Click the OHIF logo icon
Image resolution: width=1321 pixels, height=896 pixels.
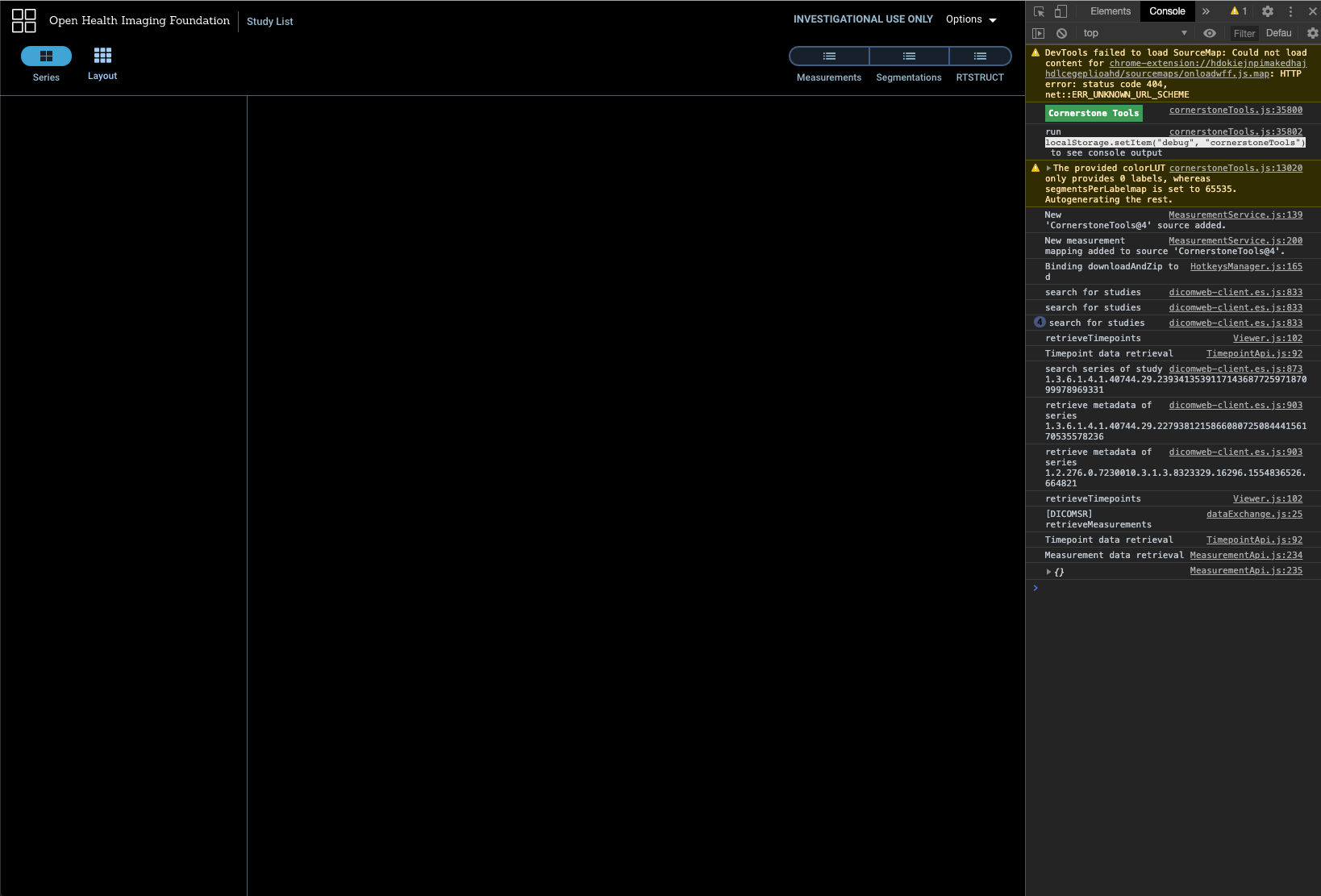click(x=23, y=20)
